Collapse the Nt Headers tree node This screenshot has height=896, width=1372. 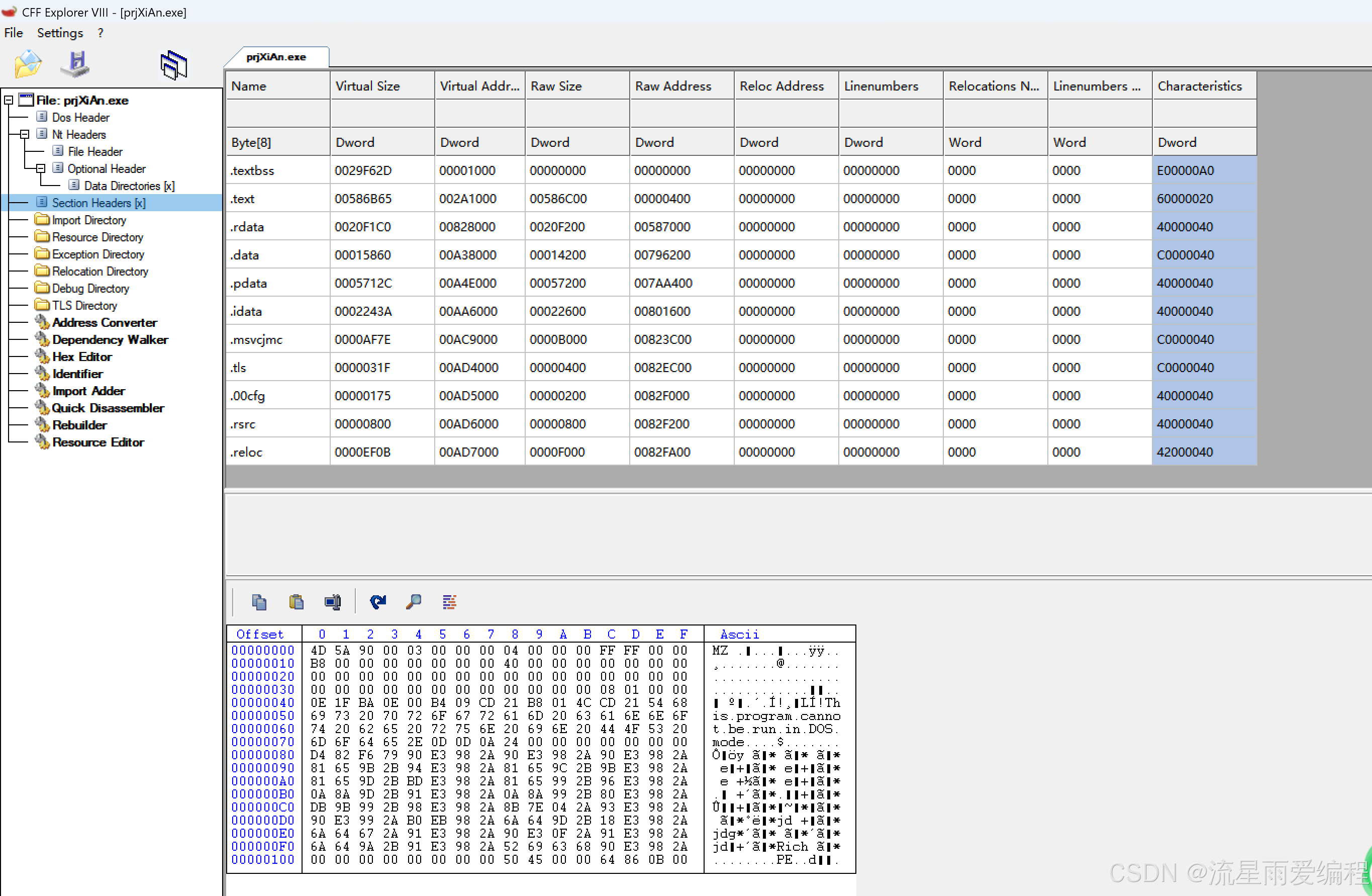pos(25,134)
